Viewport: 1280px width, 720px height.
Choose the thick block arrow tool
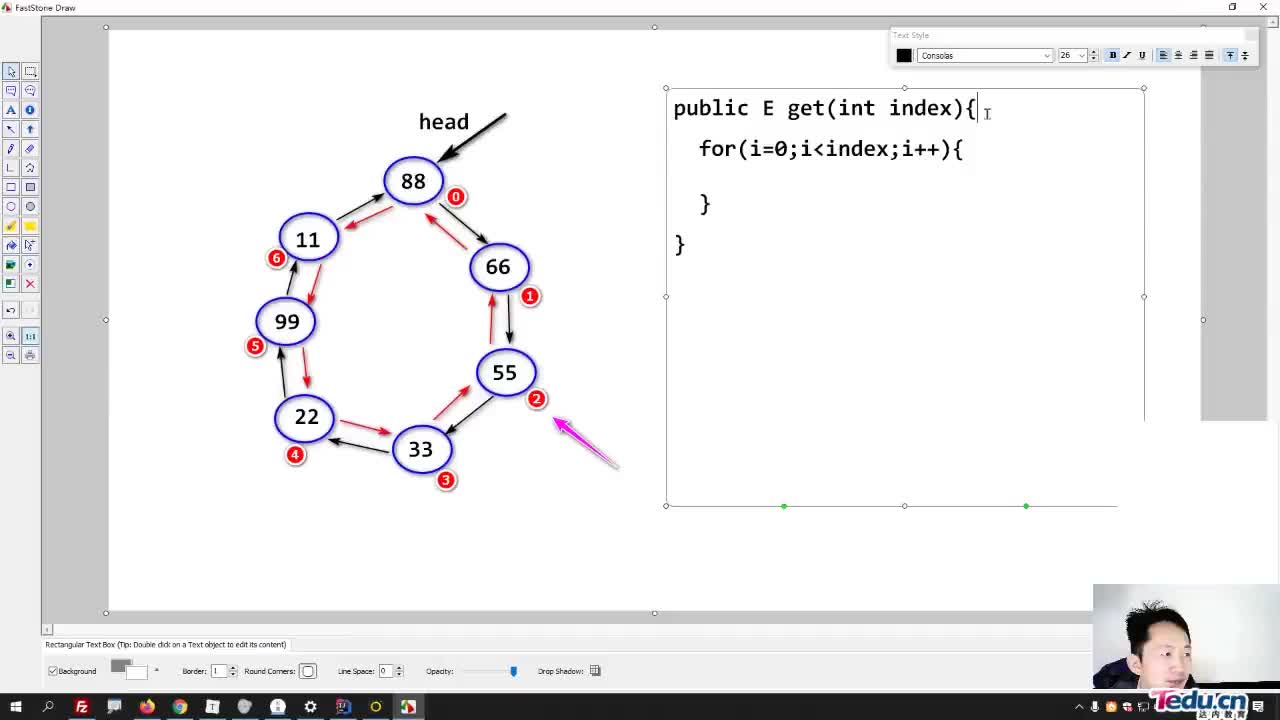(30, 129)
